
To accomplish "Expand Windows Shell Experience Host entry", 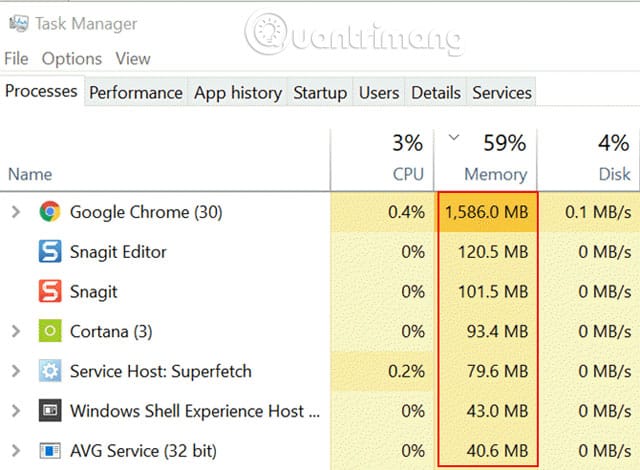I will pos(16,410).
